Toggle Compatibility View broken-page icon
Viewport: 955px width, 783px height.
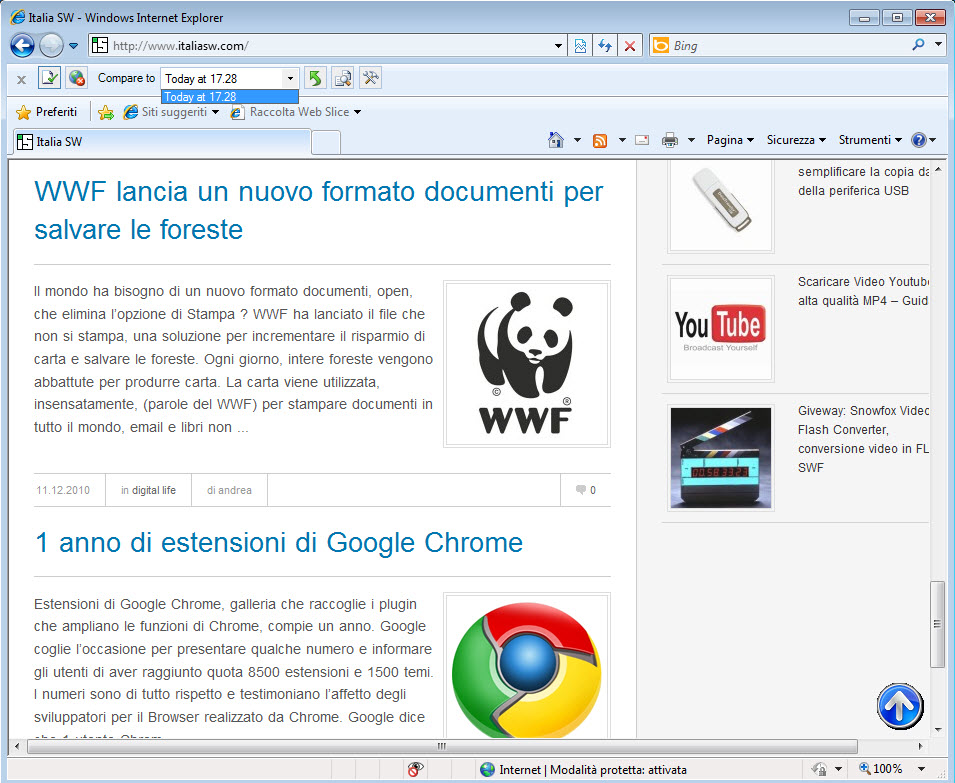click(580, 46)
